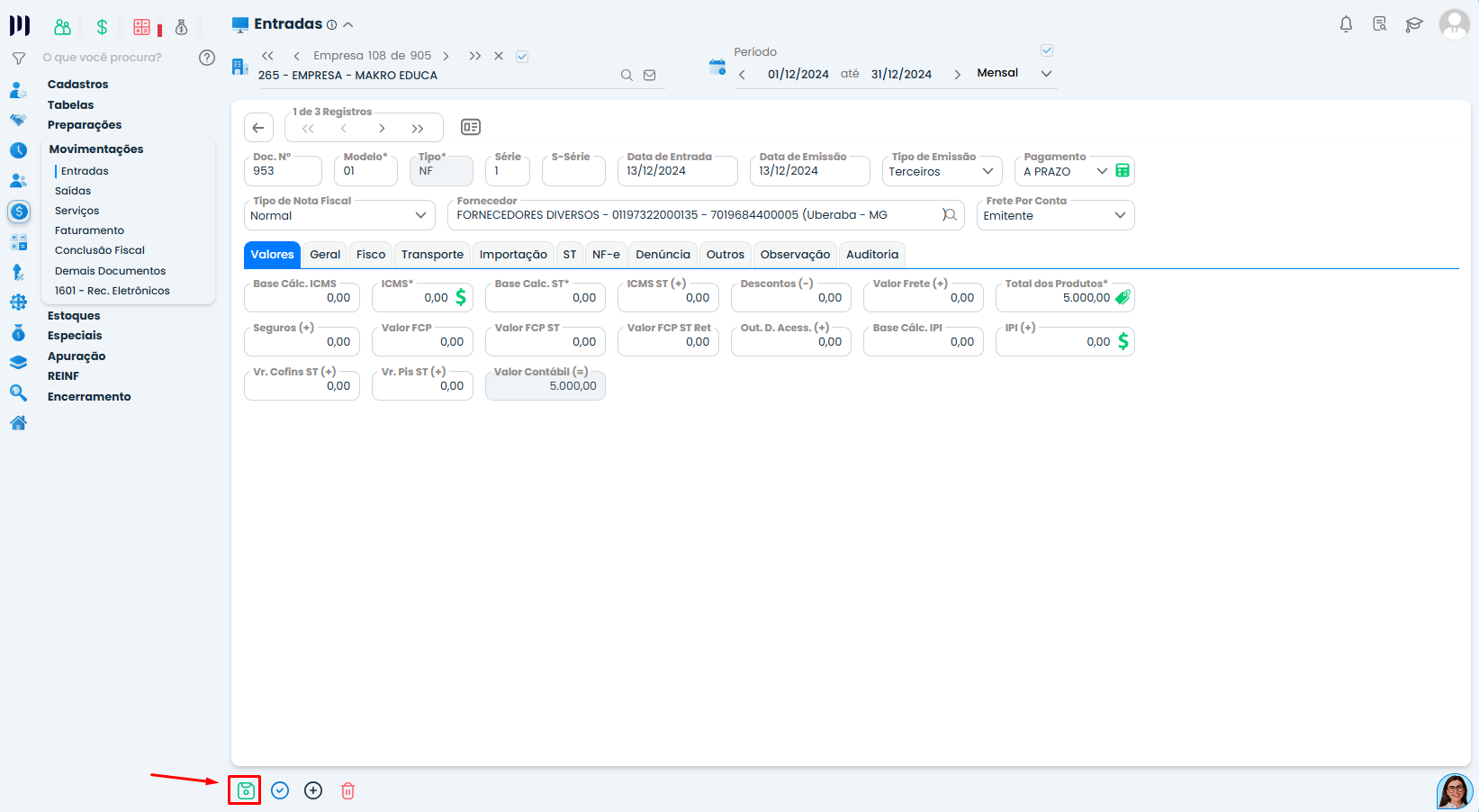Open Conclusão Fiscal menu item
This screenshot has height=812, width=1479.
(x=100, y=250)
